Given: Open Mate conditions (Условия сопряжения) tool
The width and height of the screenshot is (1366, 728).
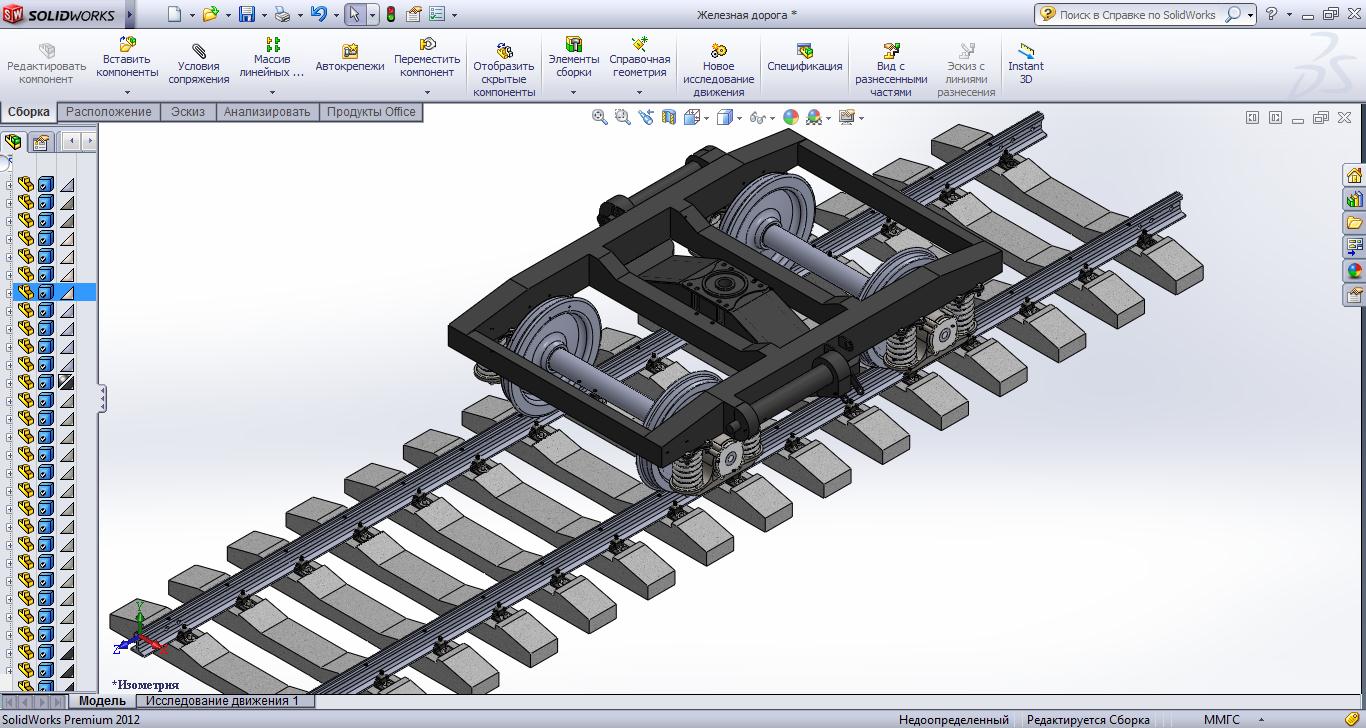Looking at the screenshot, I should click(198, 50).
